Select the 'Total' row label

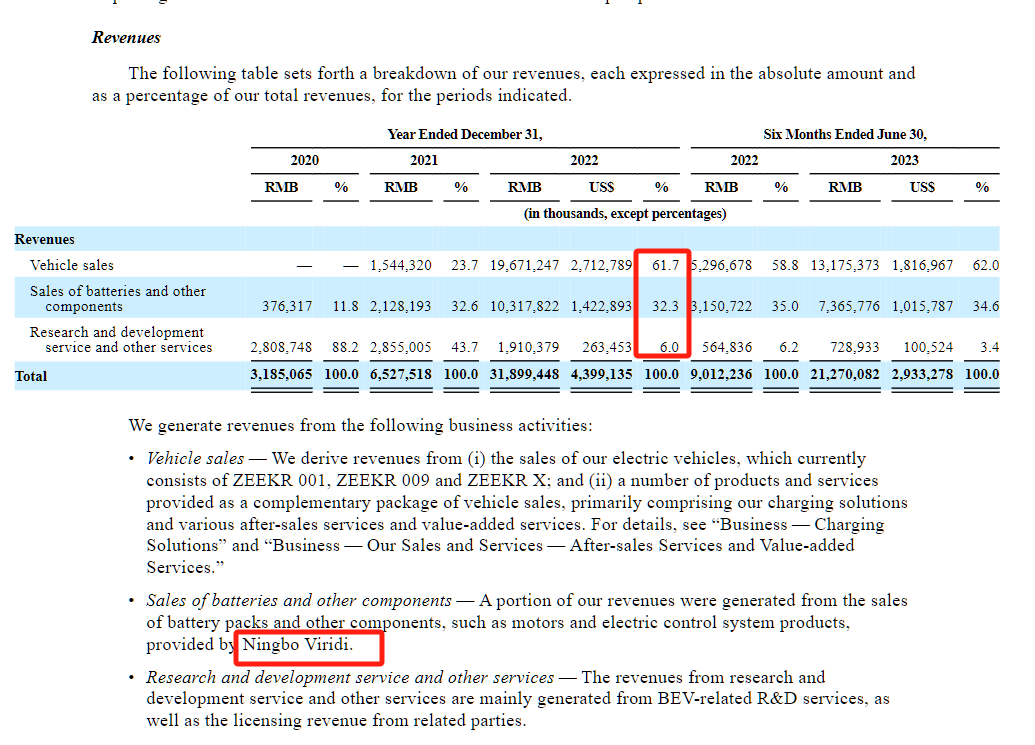click(x=31, y=376)
